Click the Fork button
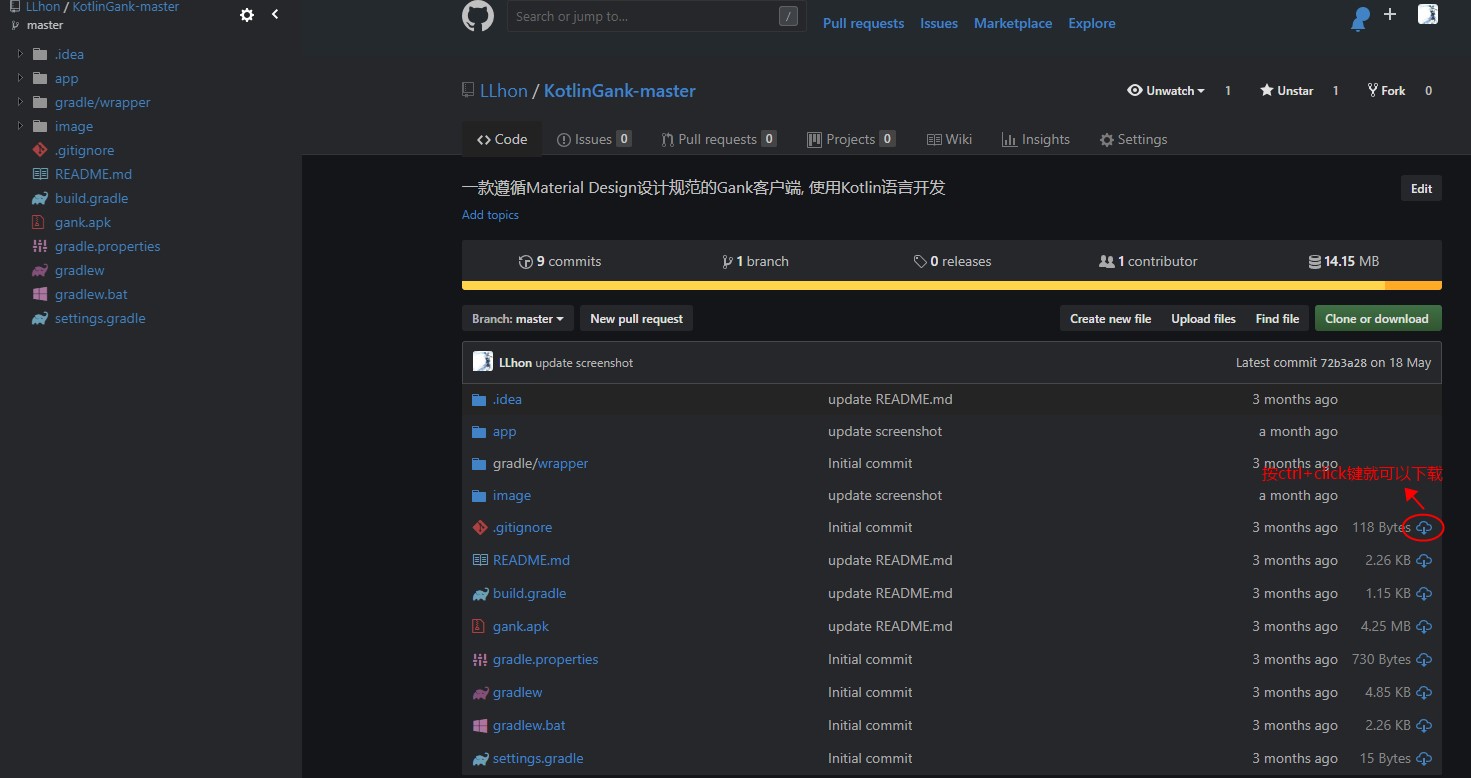The image size is (1471, 778). click(1386, 90)
